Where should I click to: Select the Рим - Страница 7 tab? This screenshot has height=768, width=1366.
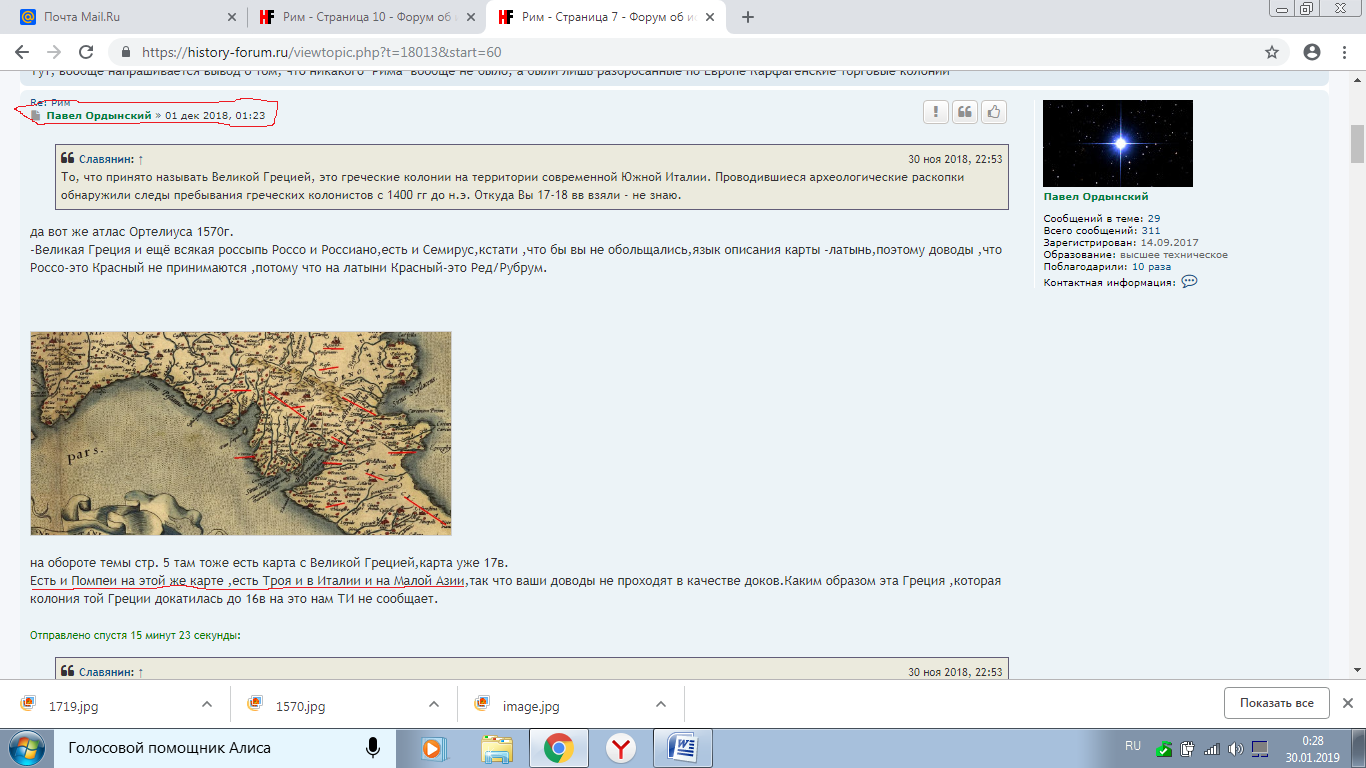coord(606,17)
